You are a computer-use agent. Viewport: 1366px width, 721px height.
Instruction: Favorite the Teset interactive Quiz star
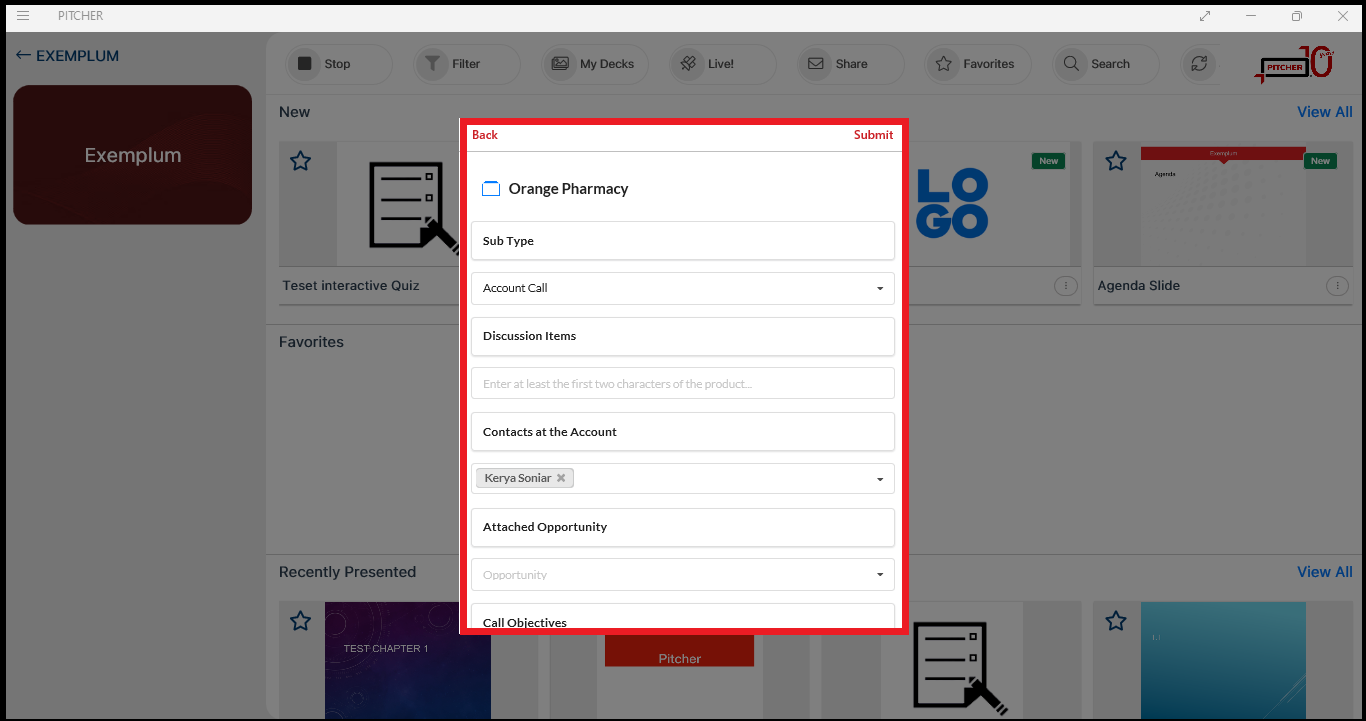tap(300, 161)
